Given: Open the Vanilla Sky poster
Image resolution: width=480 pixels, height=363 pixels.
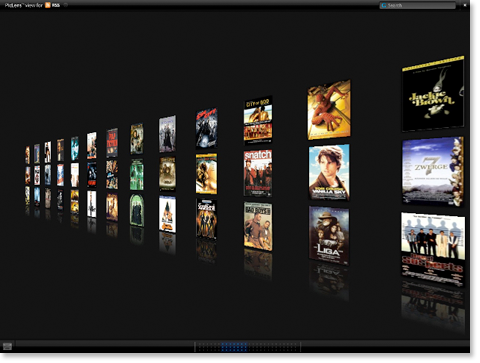Looking at the screenshot, I should [x=329, y=172].
